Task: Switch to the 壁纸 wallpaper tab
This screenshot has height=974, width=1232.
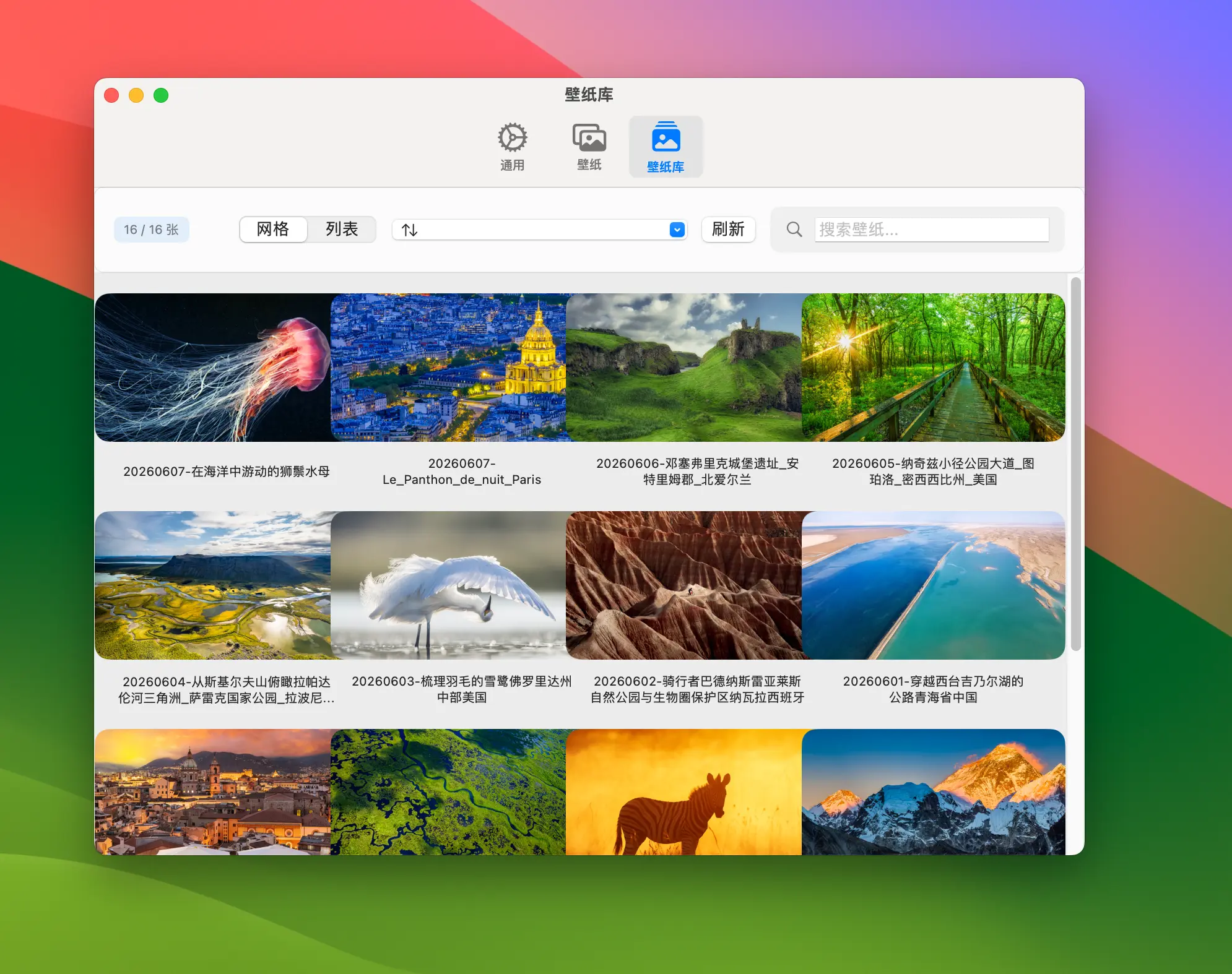Action: (589, 147)
